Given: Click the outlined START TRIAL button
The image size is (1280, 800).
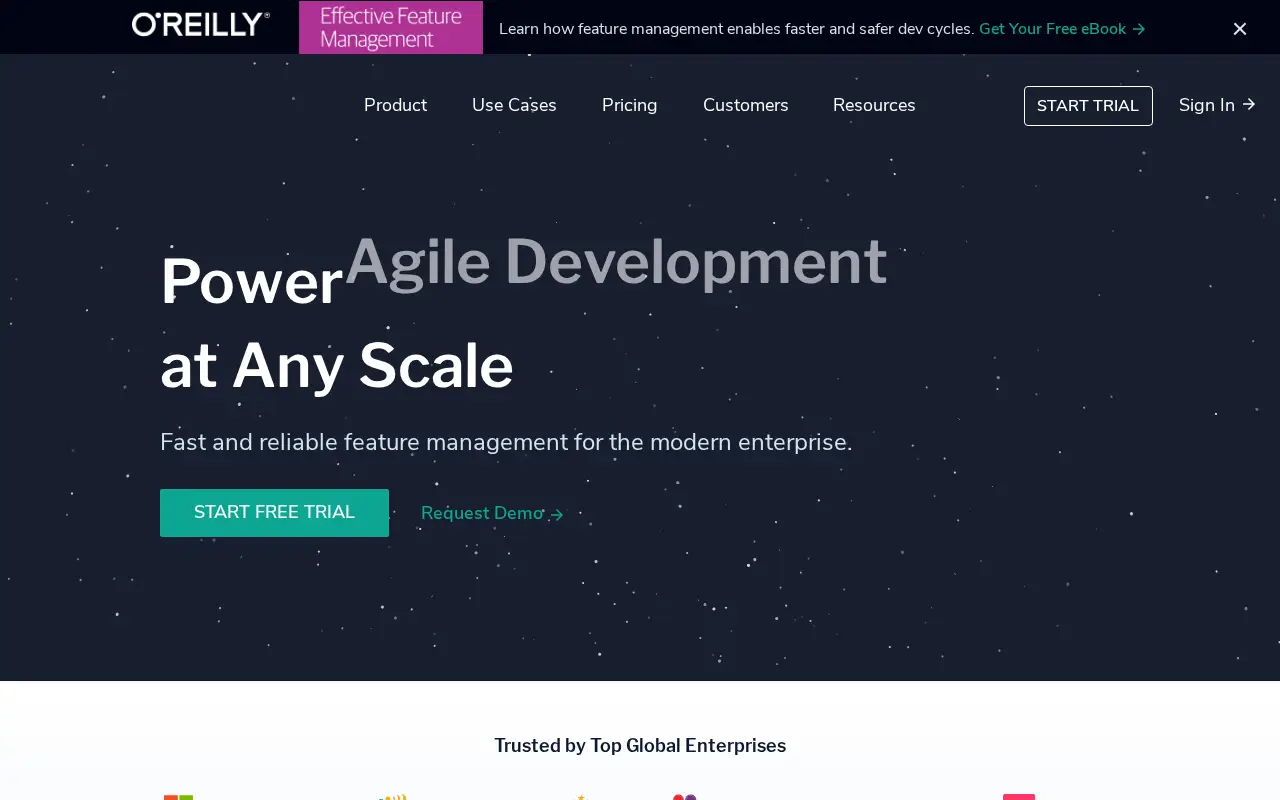Looking at the screenshot, I should pos(1088,106).
